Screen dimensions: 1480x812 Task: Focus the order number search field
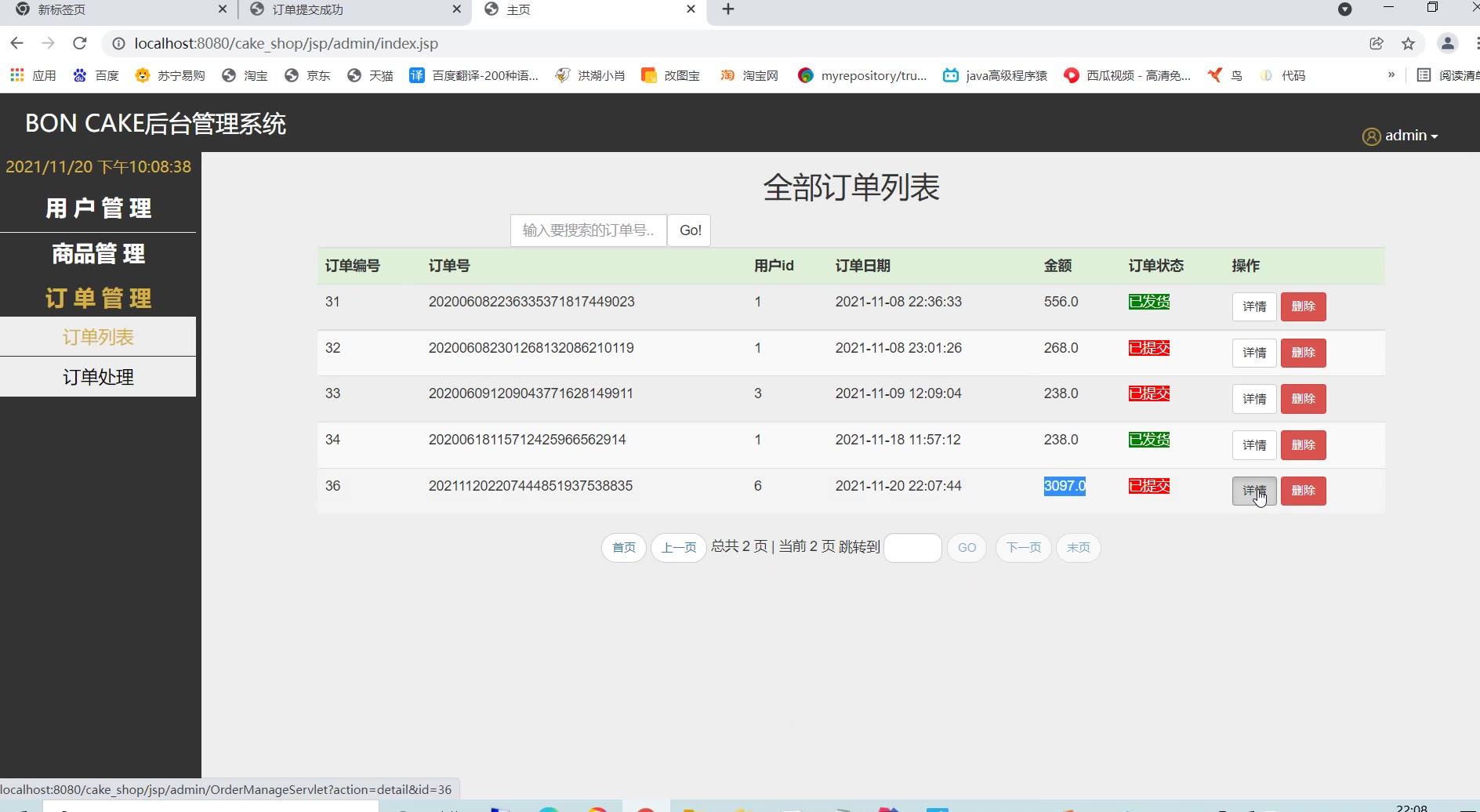(589, 230)
